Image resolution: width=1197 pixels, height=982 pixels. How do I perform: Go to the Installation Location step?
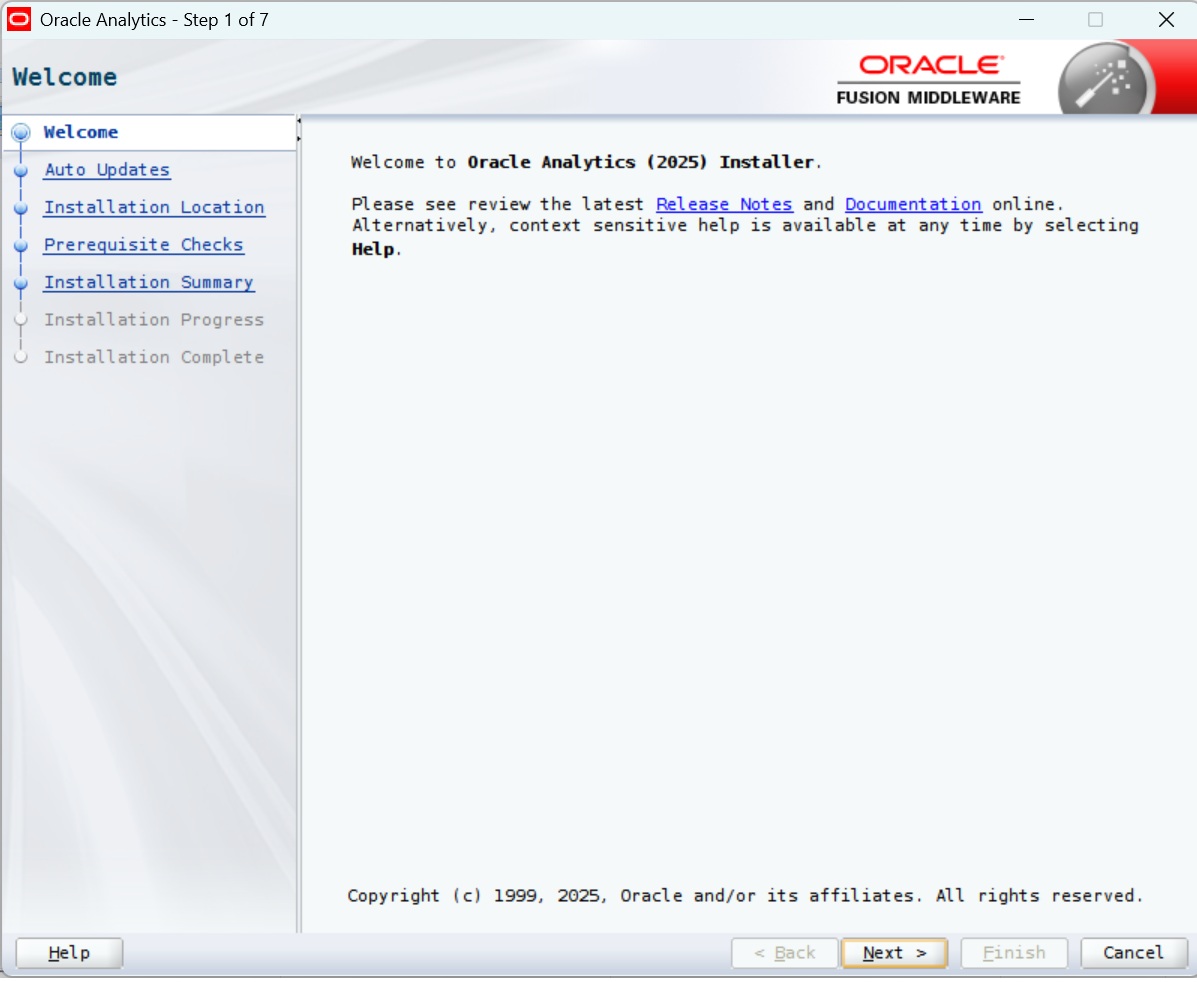point(154,207)
